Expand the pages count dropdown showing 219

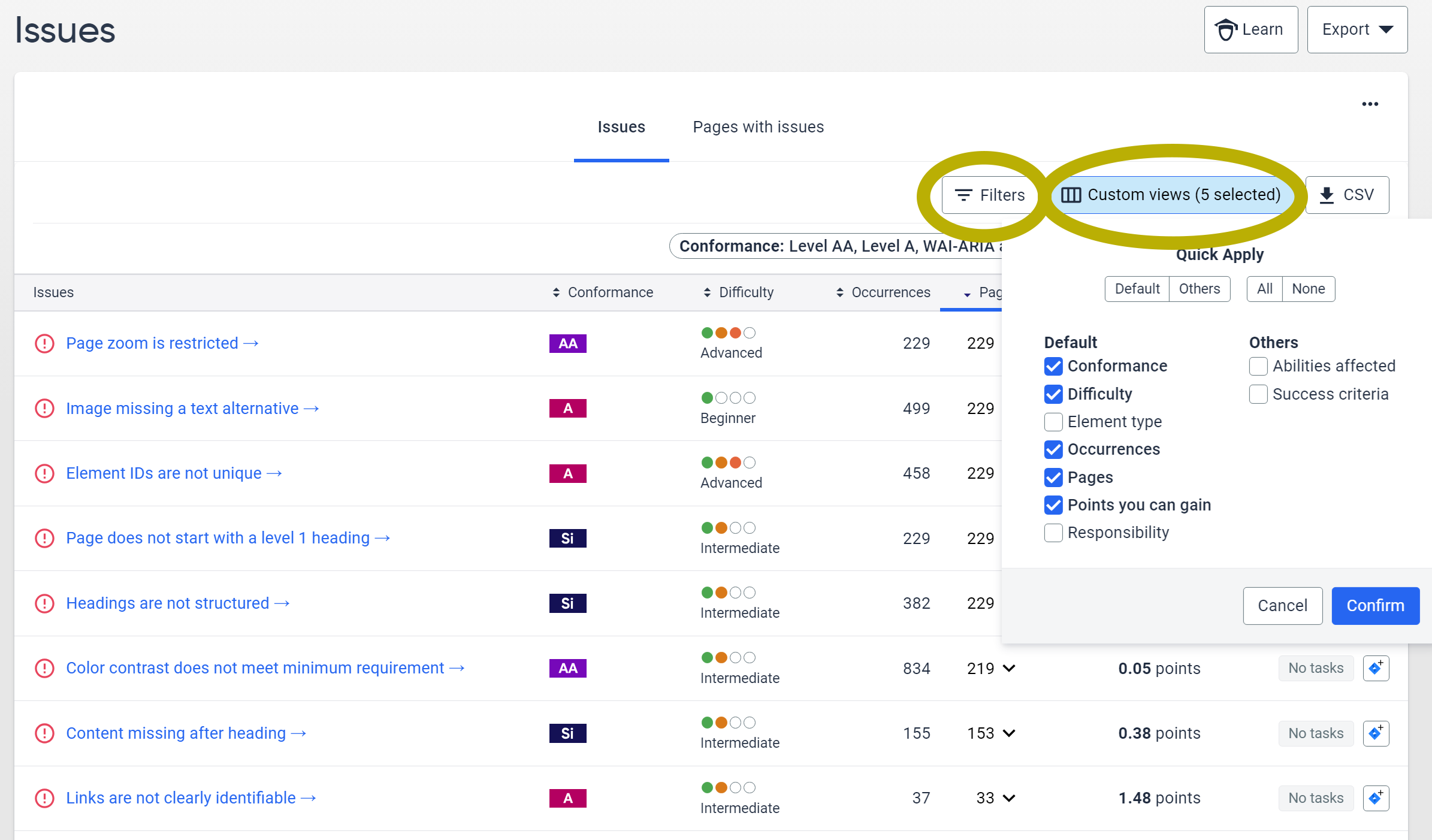1009,668
